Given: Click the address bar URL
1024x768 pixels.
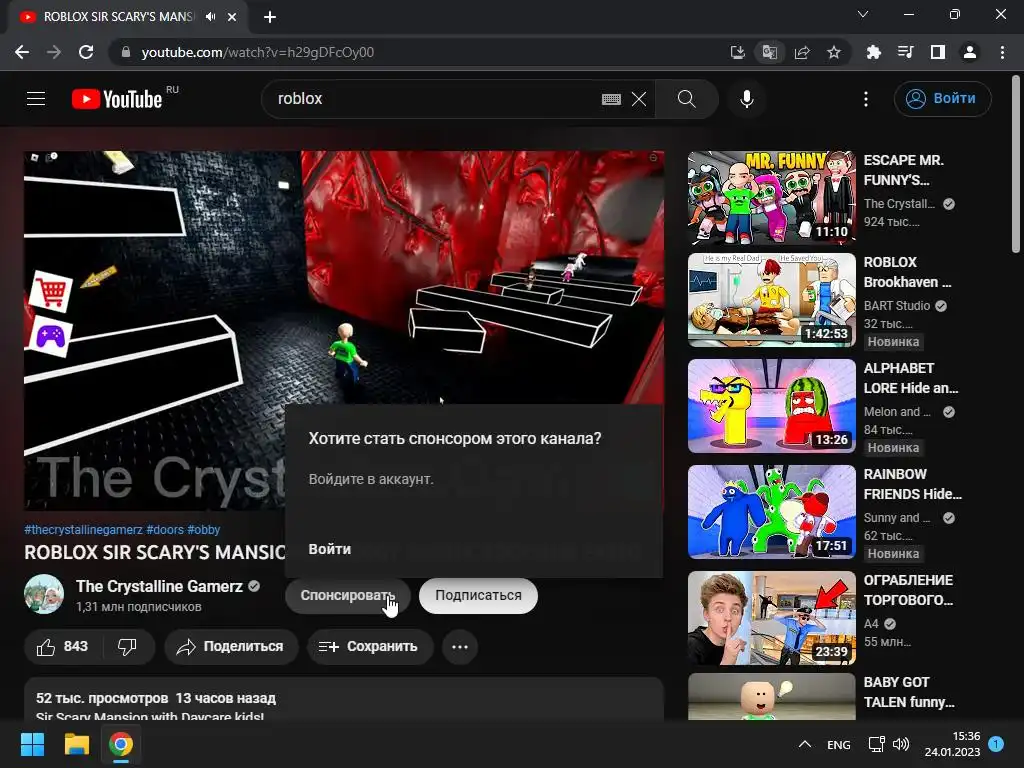Looking at the screenshot, I should click(257, 52).
